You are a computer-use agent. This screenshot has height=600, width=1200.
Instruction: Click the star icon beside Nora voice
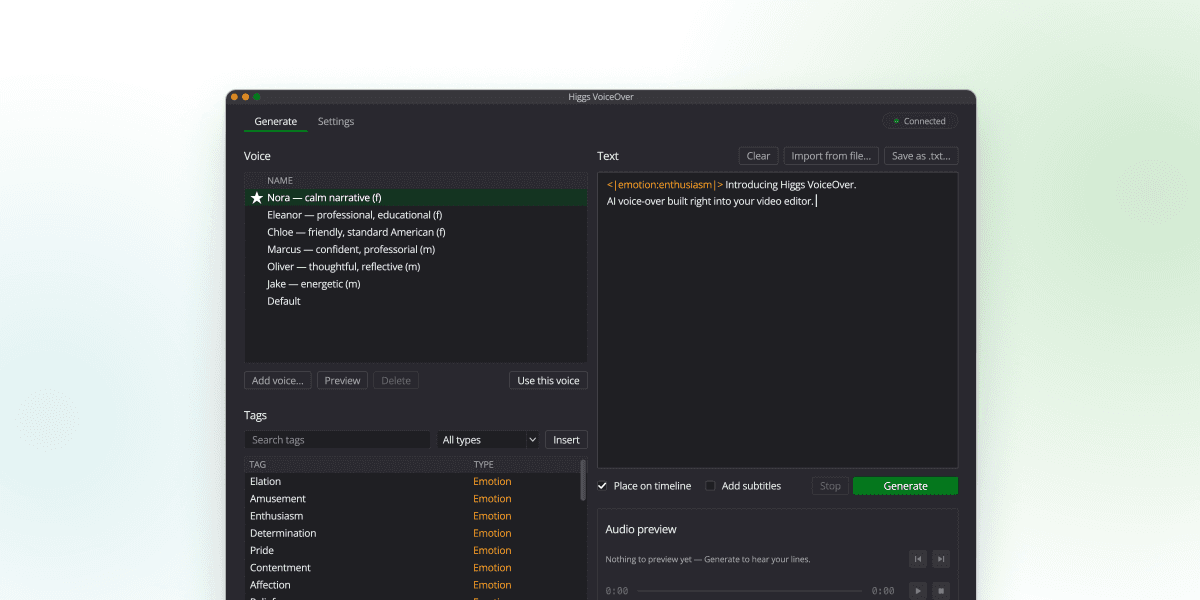click(x=256, y=198)
